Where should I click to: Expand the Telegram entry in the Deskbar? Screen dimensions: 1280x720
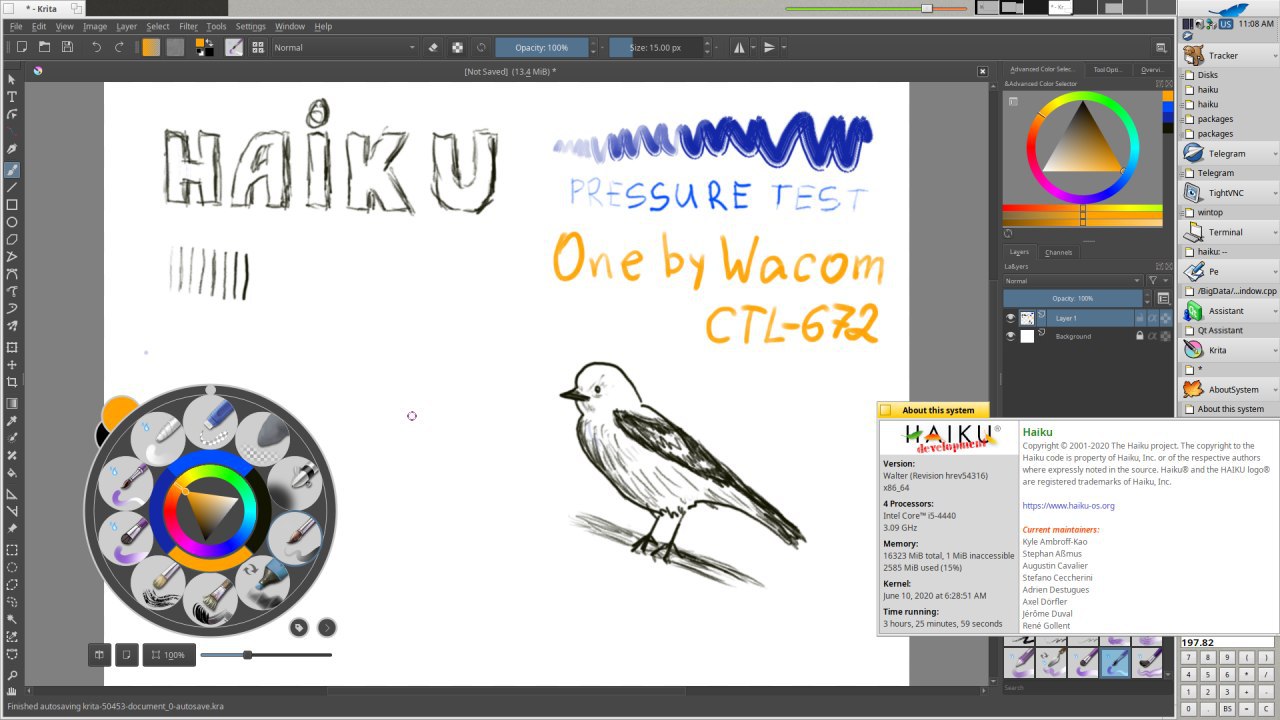[1275, 154]
